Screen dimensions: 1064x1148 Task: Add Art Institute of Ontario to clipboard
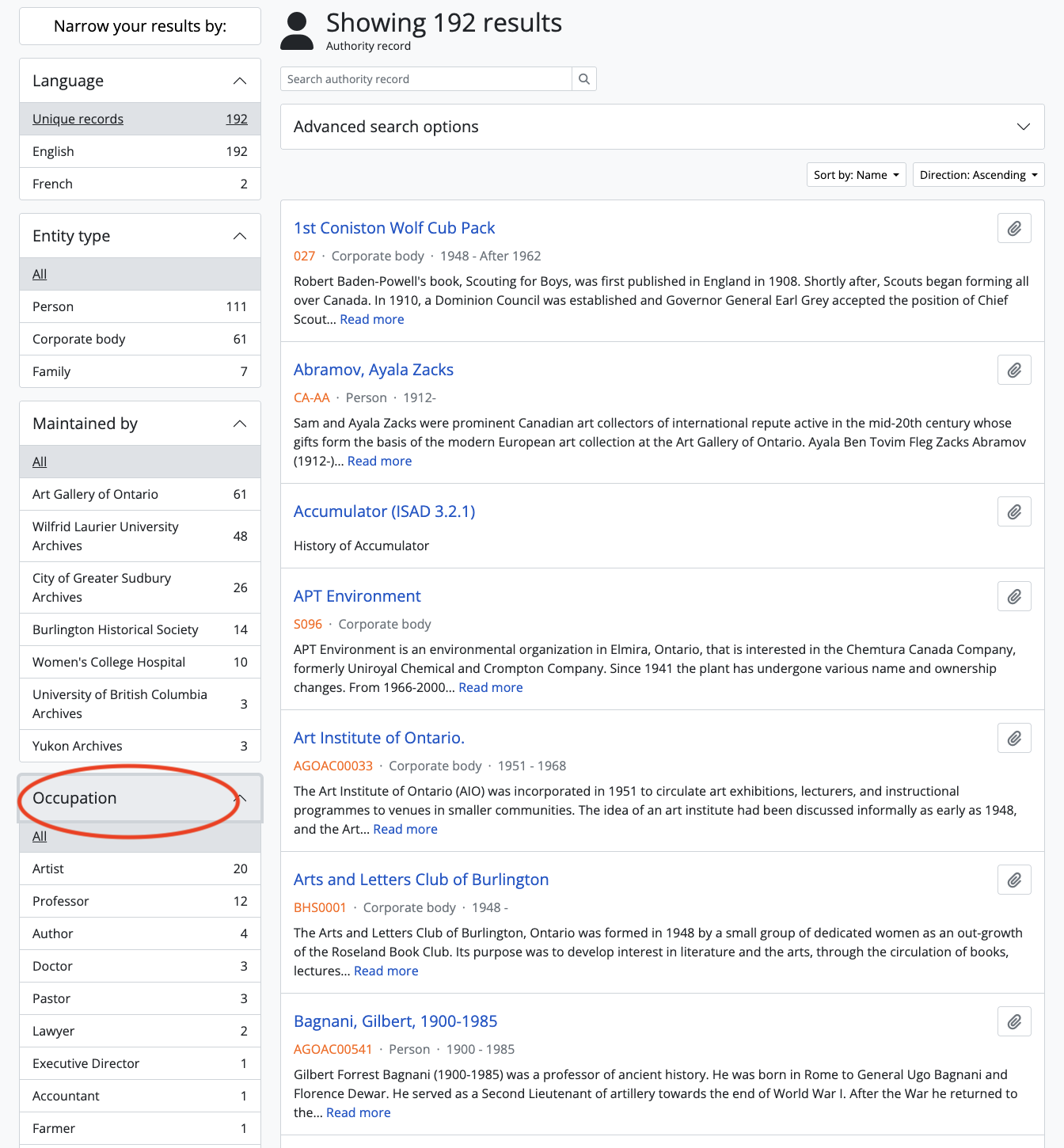[1013, 739]
